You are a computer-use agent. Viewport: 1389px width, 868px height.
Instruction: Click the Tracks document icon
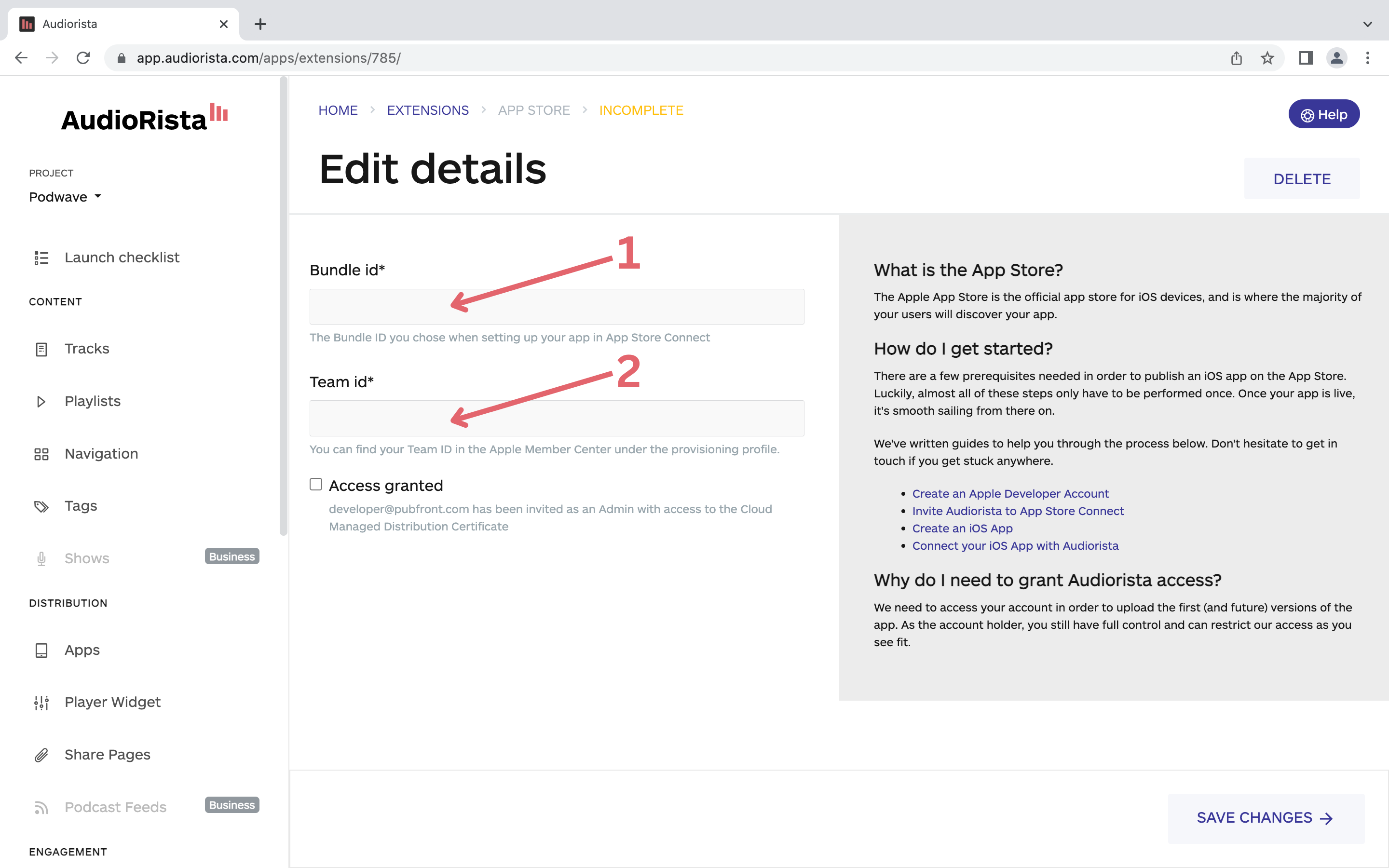(x=41, y=349)
